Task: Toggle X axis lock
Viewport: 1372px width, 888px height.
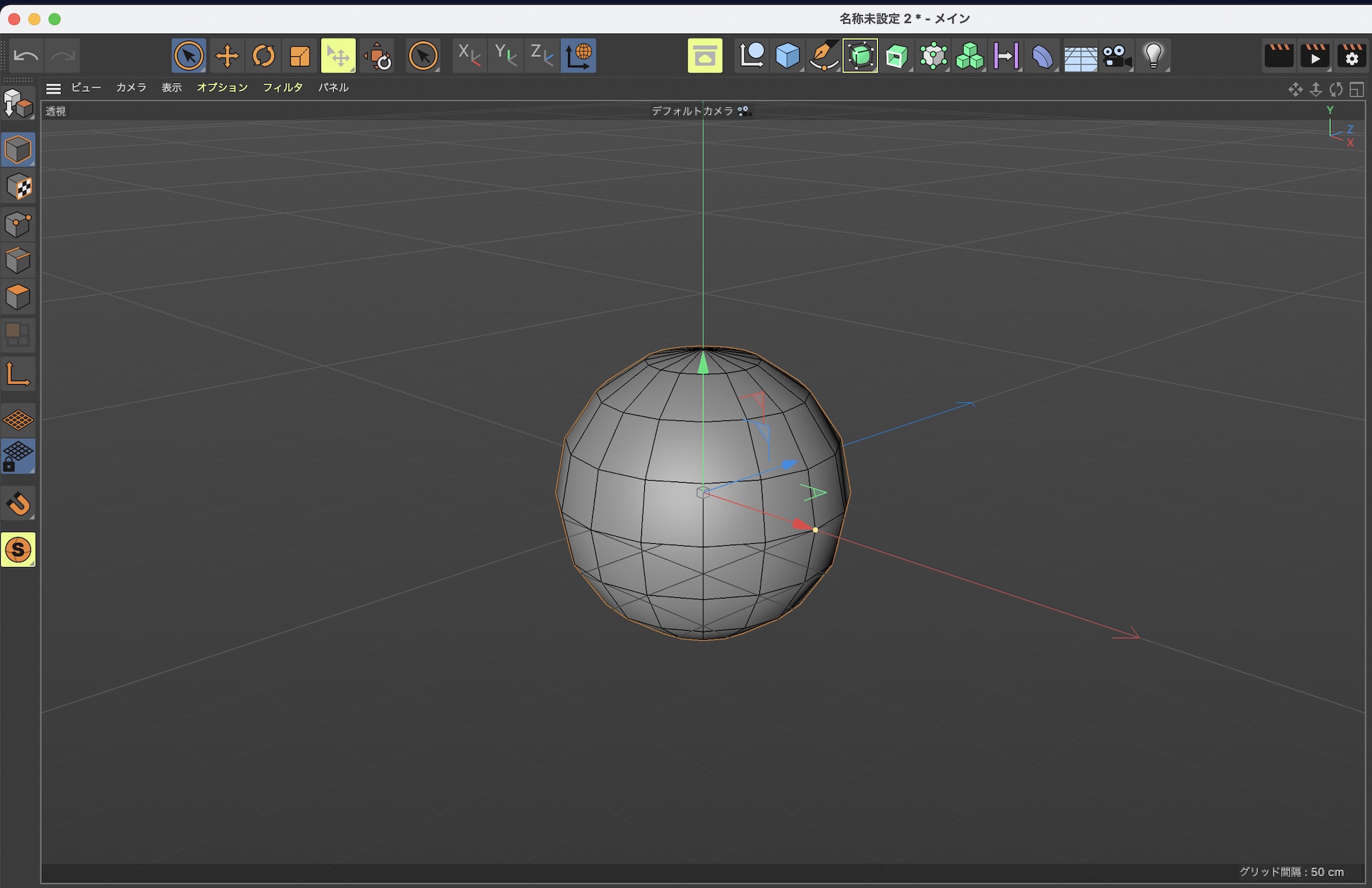Action: [x=469, y=56]
